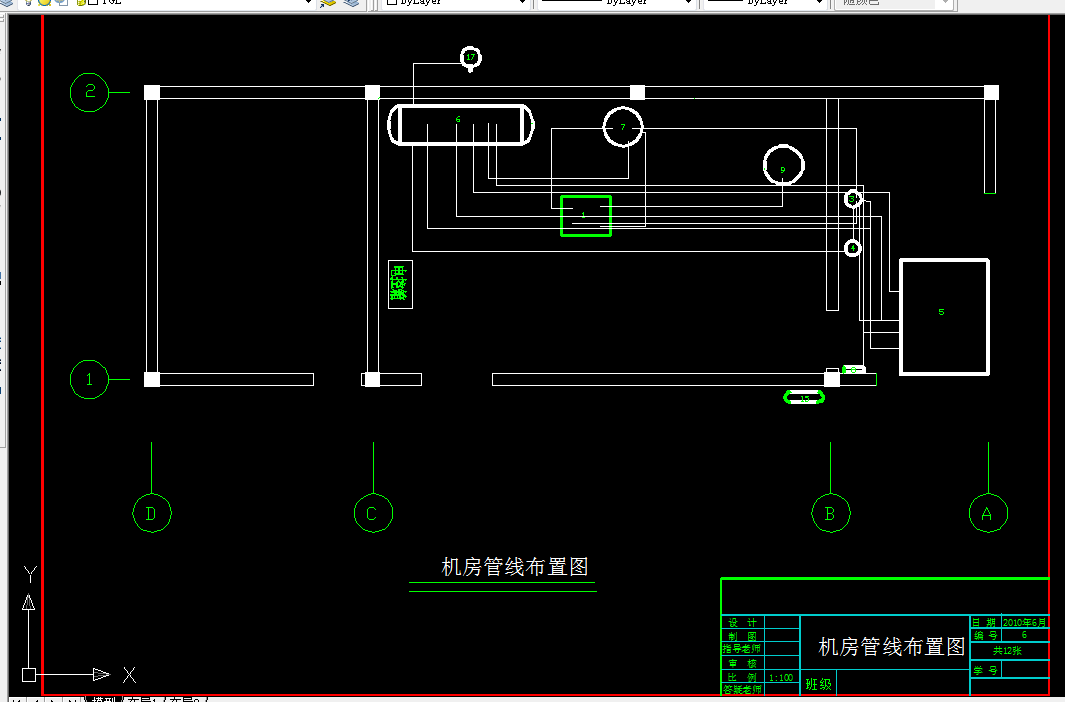Select grid axis bubble letter C
This screenshot has height=702, width=1065.
pyautogui.click(x=374, y=513)
